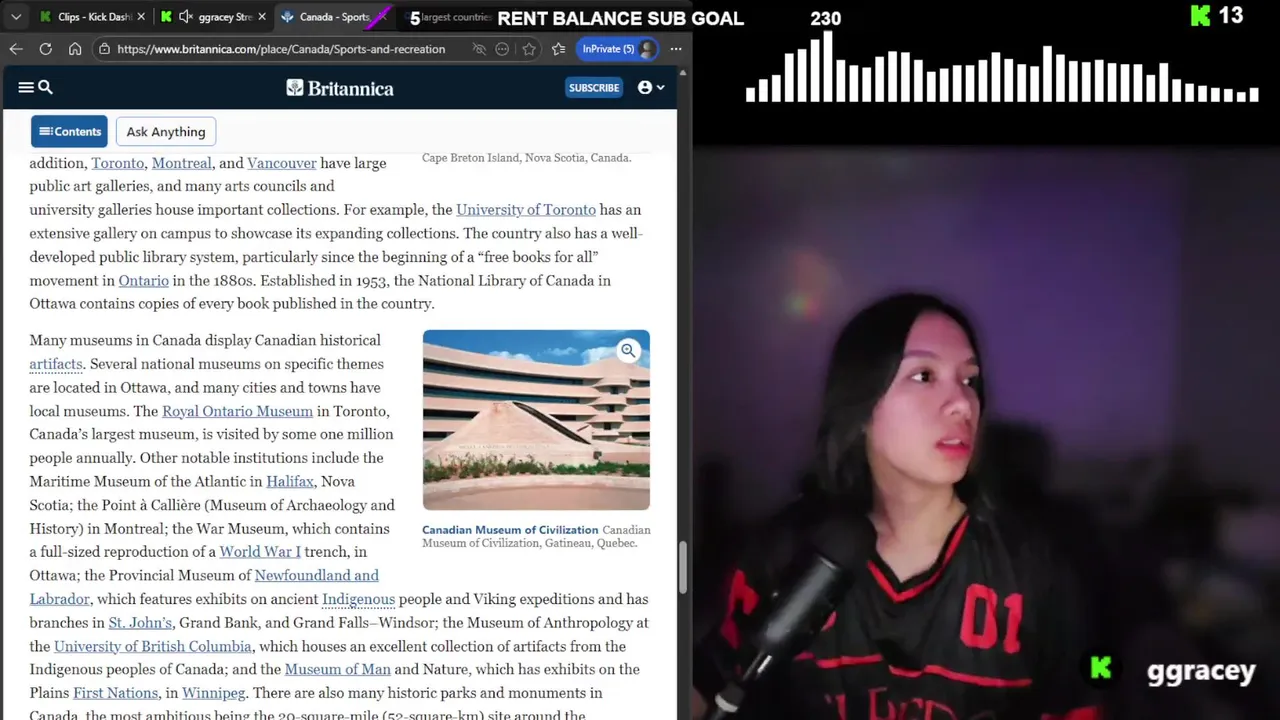The height and width of the screenshot is (720, 1280).
Task: Click the 230 counter above the audio bars
Action: tap(826, 19)
